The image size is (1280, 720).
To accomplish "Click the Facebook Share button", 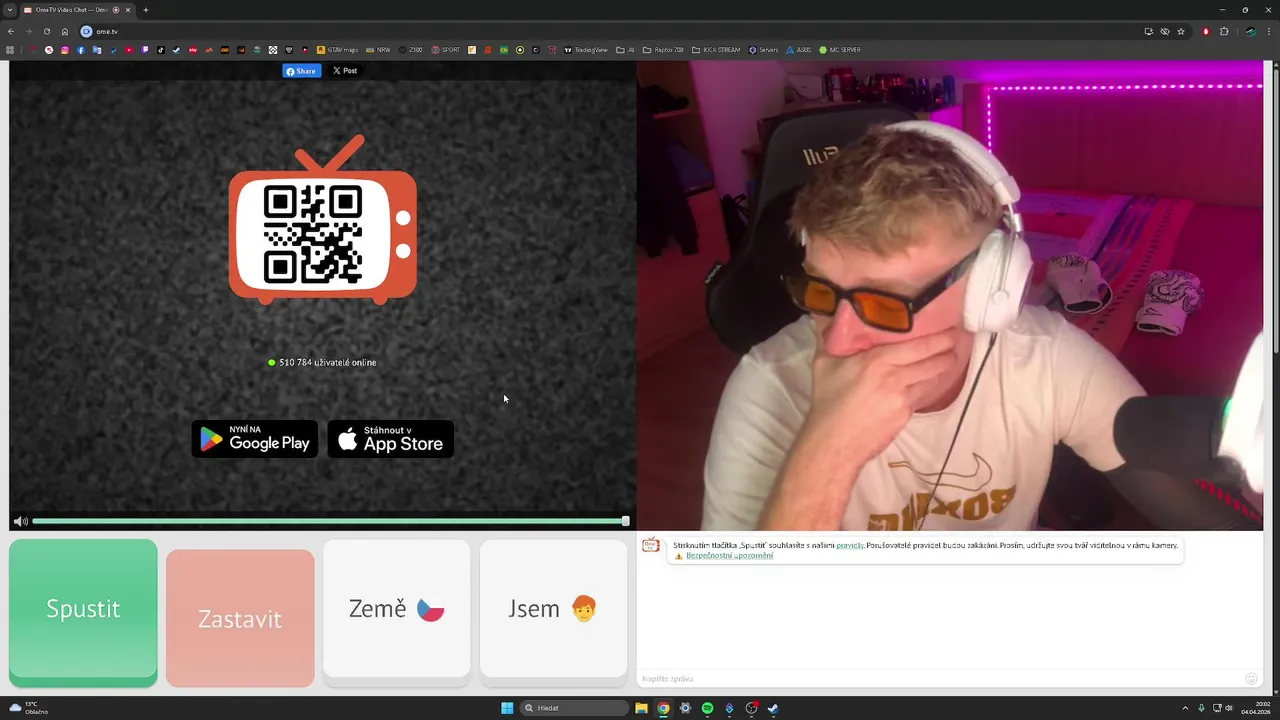I will coord(301,71).
